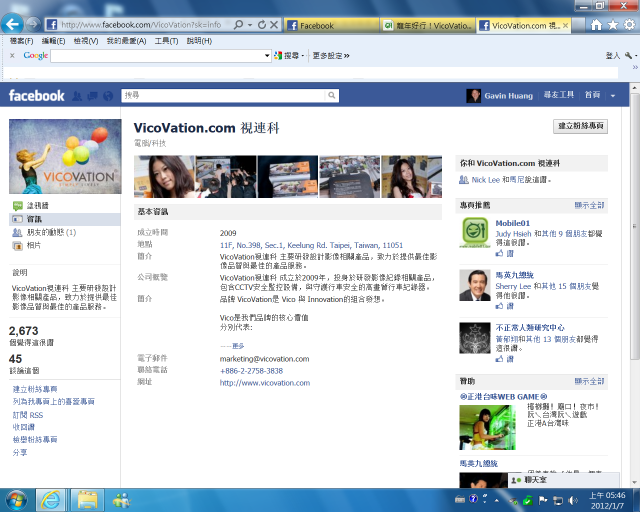Click the 訂閱 RSS link
The image size is (640, 512).
point(28,415)
